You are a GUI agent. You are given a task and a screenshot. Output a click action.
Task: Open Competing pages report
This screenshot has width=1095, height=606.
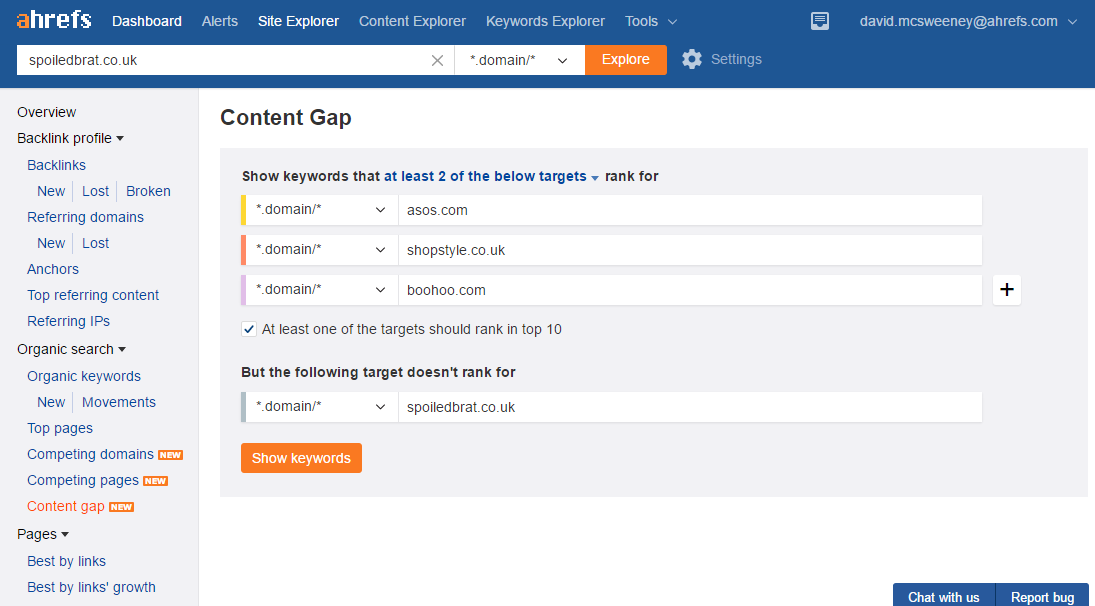[83, 480]
